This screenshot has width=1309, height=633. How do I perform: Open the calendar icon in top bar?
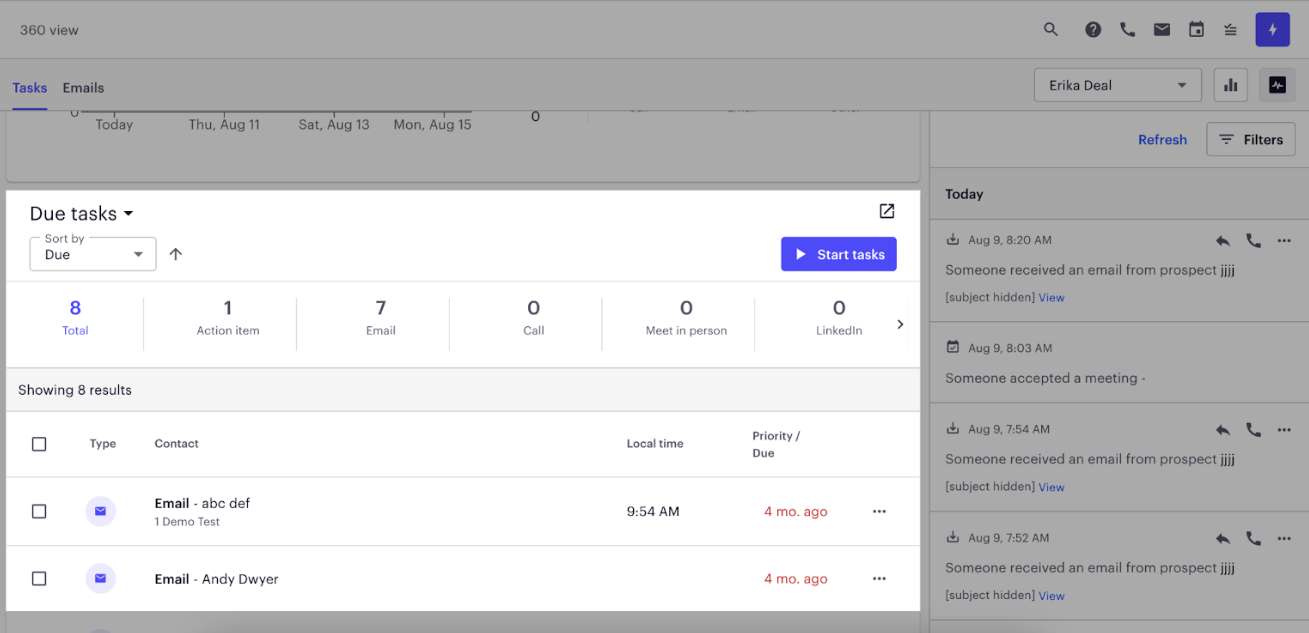tap(1196, 30)
